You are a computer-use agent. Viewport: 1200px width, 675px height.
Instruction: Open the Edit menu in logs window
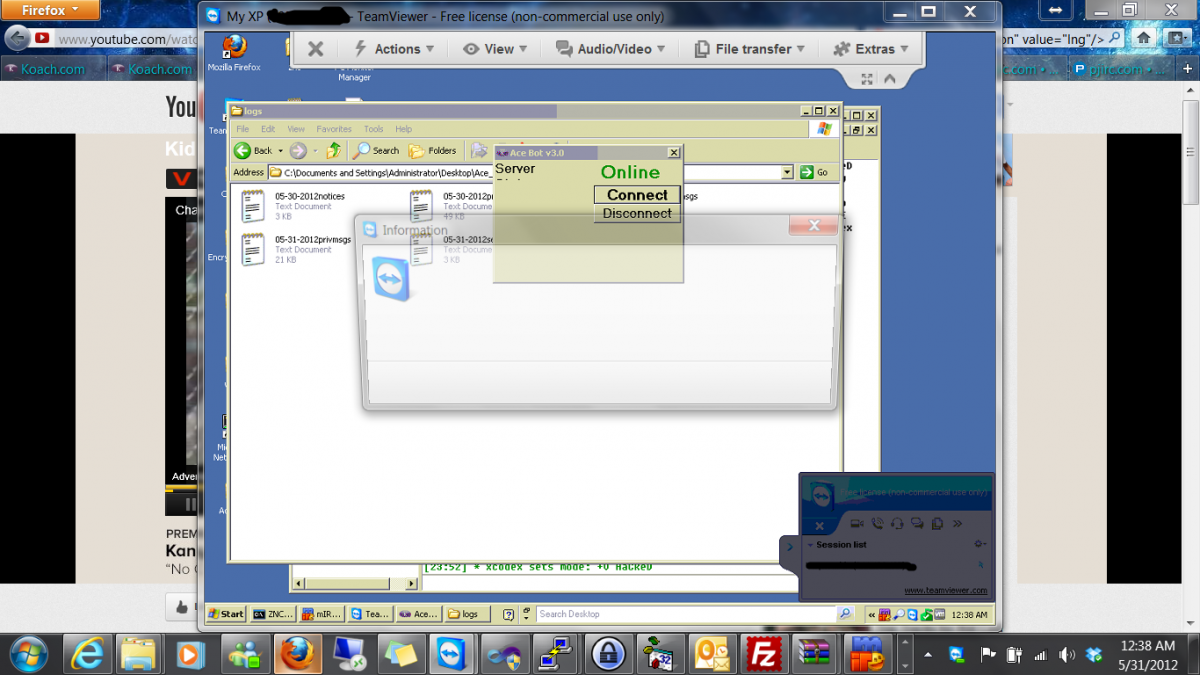click(268, 129)
